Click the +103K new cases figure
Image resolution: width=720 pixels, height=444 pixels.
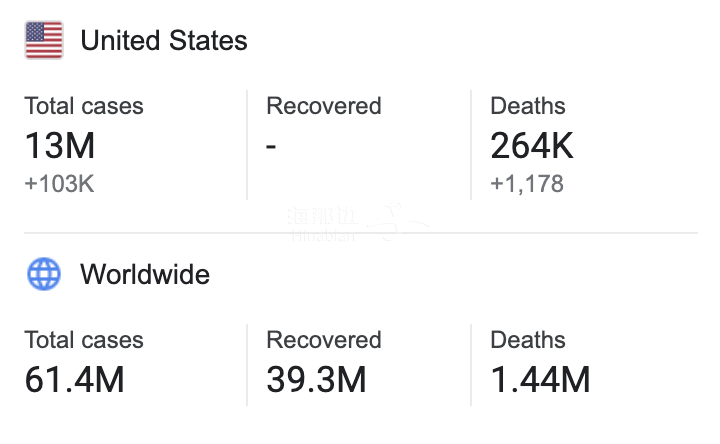[59, 183]
